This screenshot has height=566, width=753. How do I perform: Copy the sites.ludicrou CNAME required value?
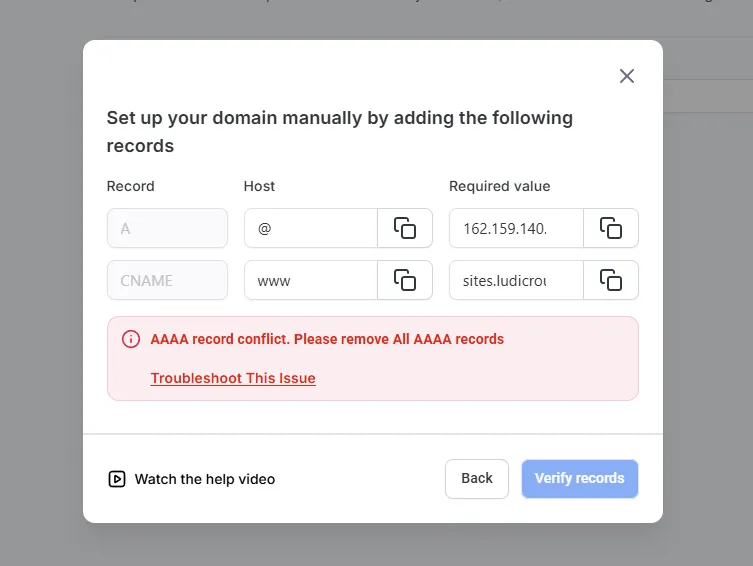tap(610, 280)
